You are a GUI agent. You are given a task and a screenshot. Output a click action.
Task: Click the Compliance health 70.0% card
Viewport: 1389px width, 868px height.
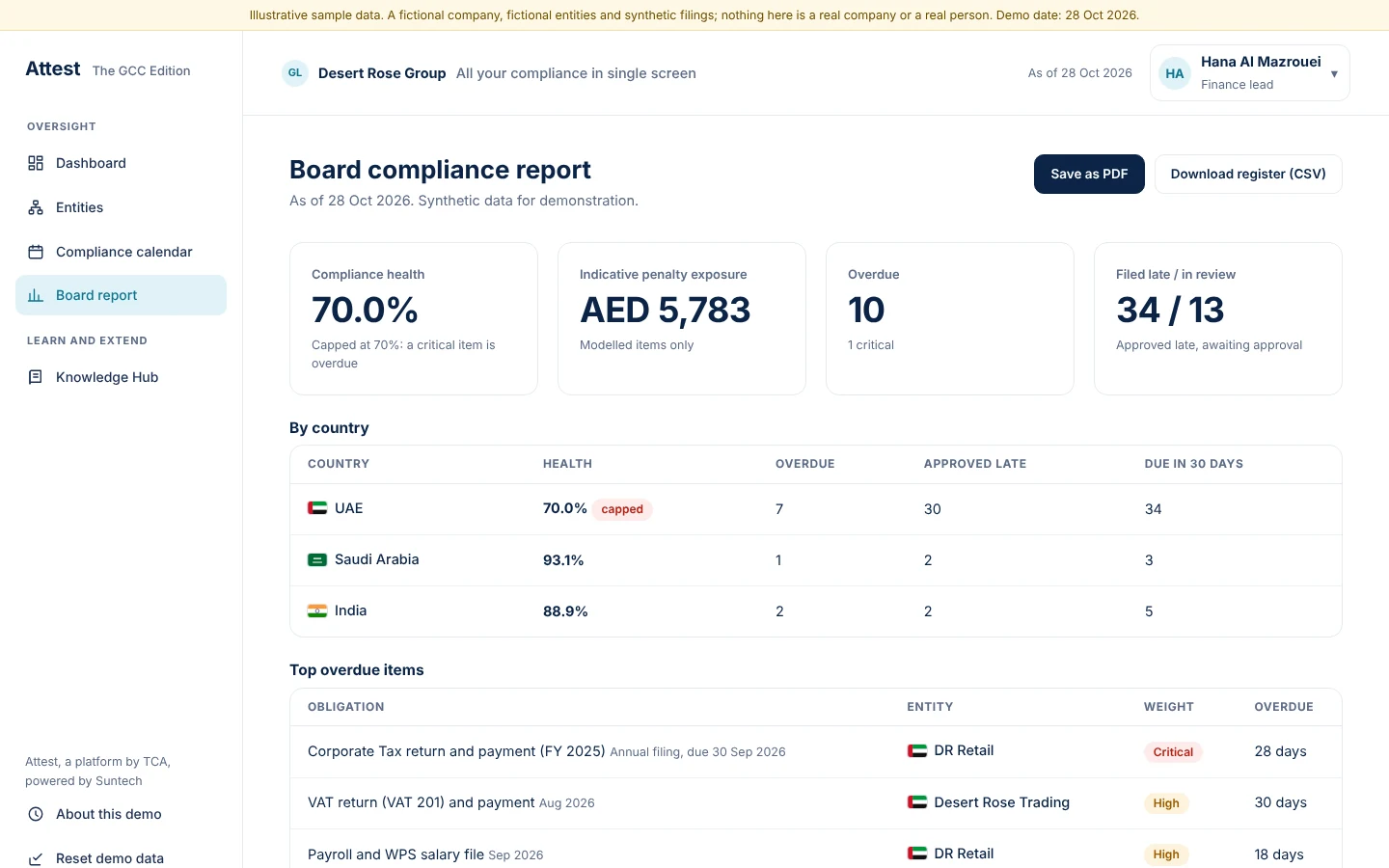click(414, 318)
